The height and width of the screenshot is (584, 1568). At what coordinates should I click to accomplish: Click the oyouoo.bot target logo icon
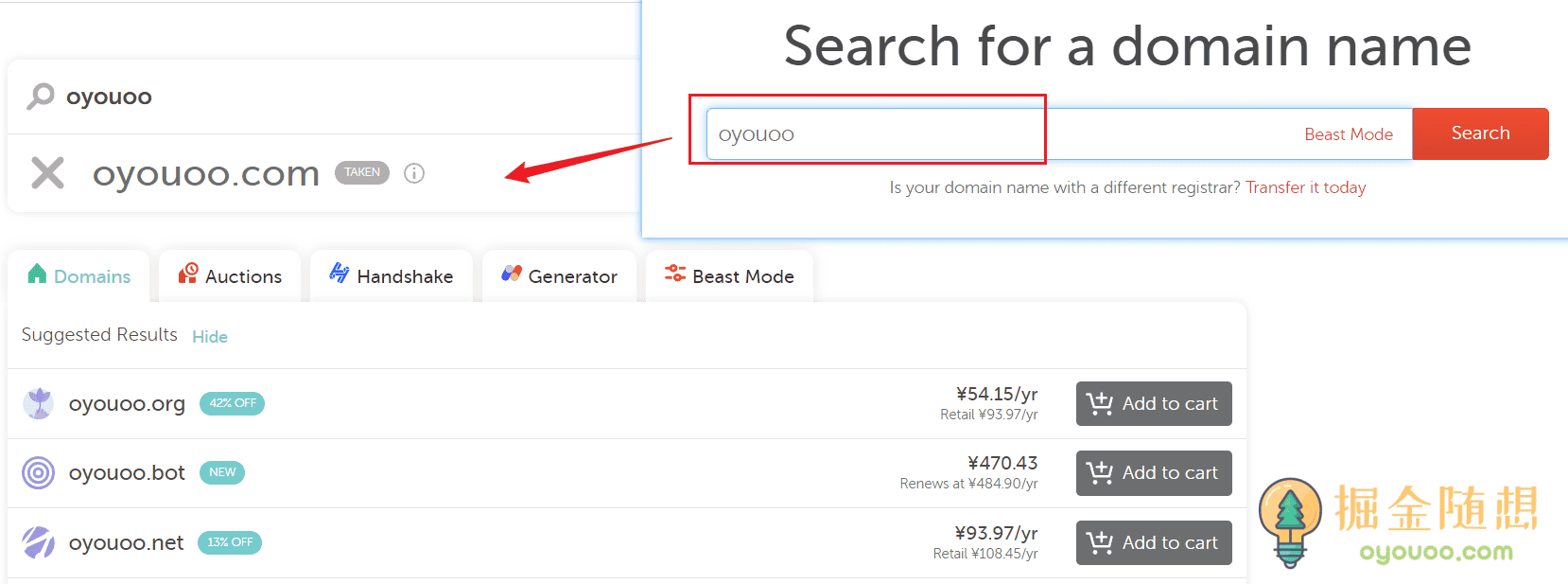tap(39, 472)
